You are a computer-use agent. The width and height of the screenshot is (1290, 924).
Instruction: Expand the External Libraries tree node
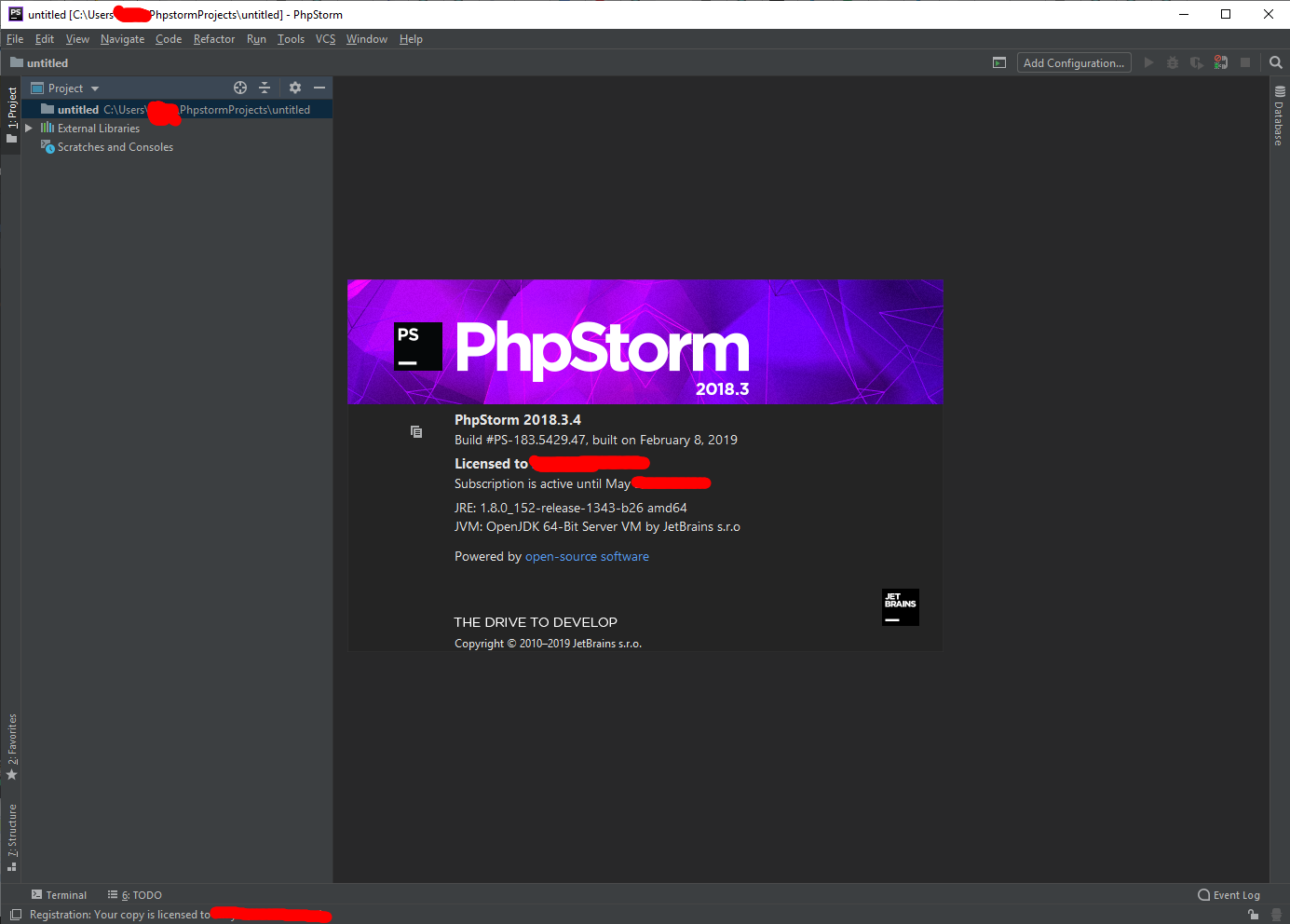coord(29,129)
